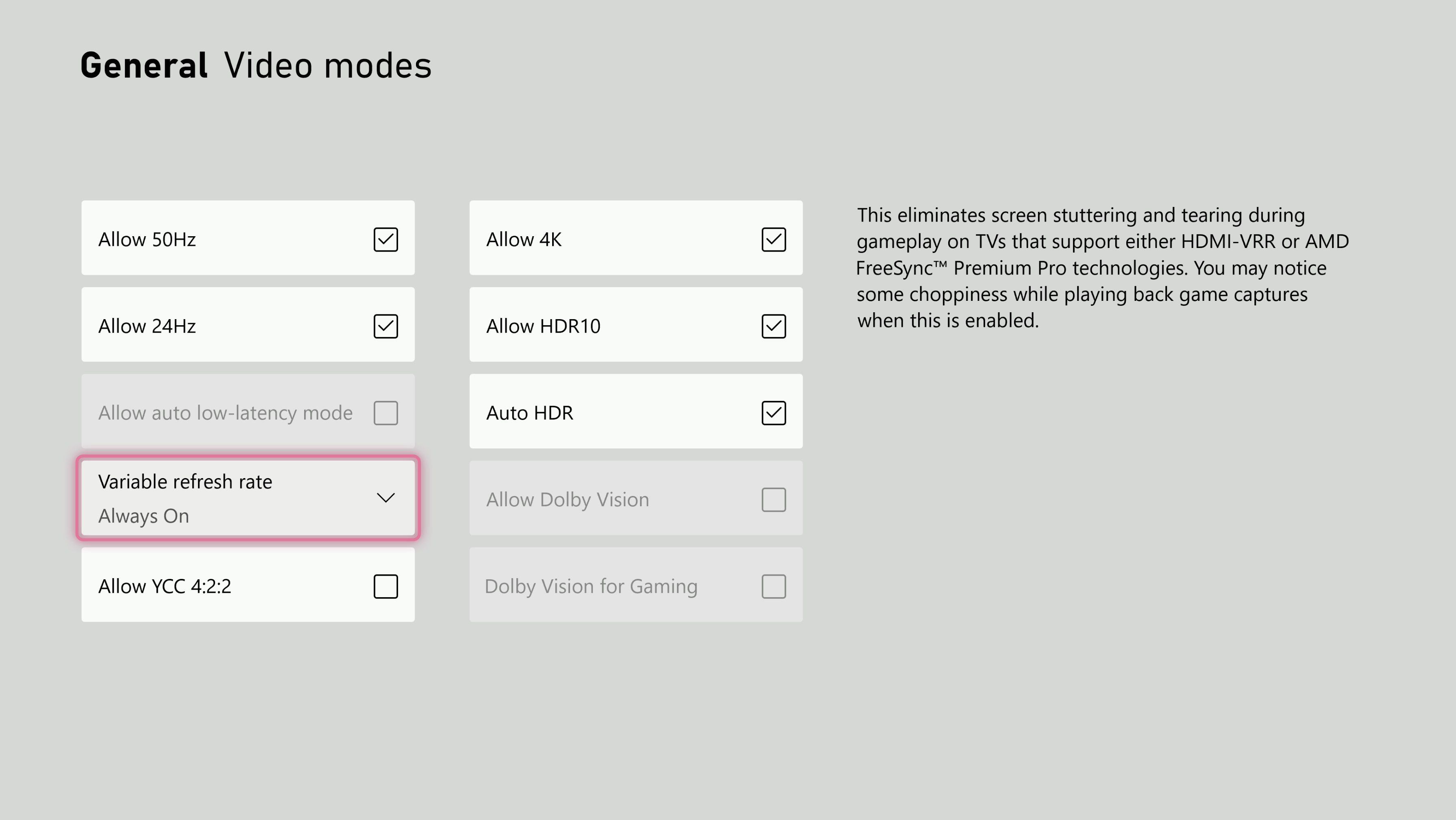Turn off Auto HDR
1456x820 pixels.
coord(774,413)
